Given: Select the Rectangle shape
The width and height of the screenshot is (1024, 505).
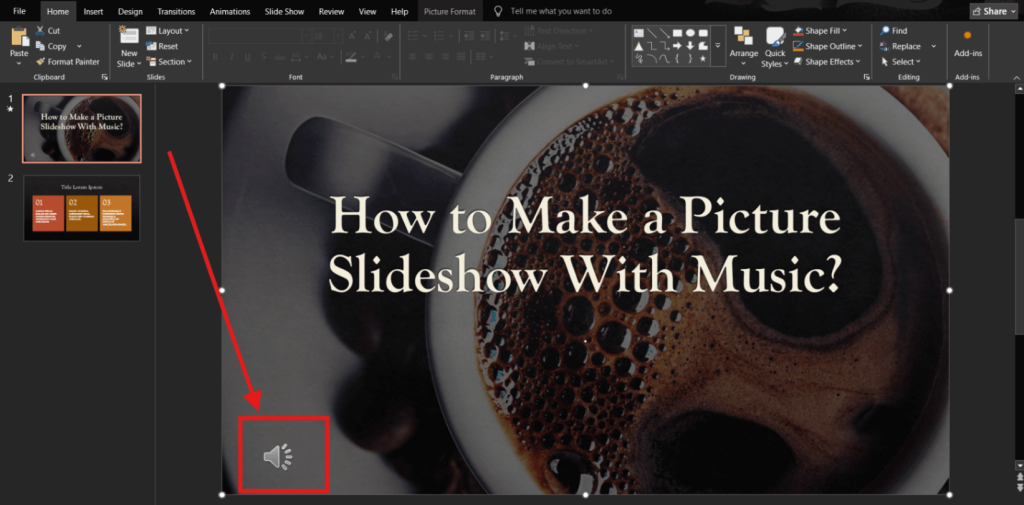Looking at the screenshot, I should [677, 33].
